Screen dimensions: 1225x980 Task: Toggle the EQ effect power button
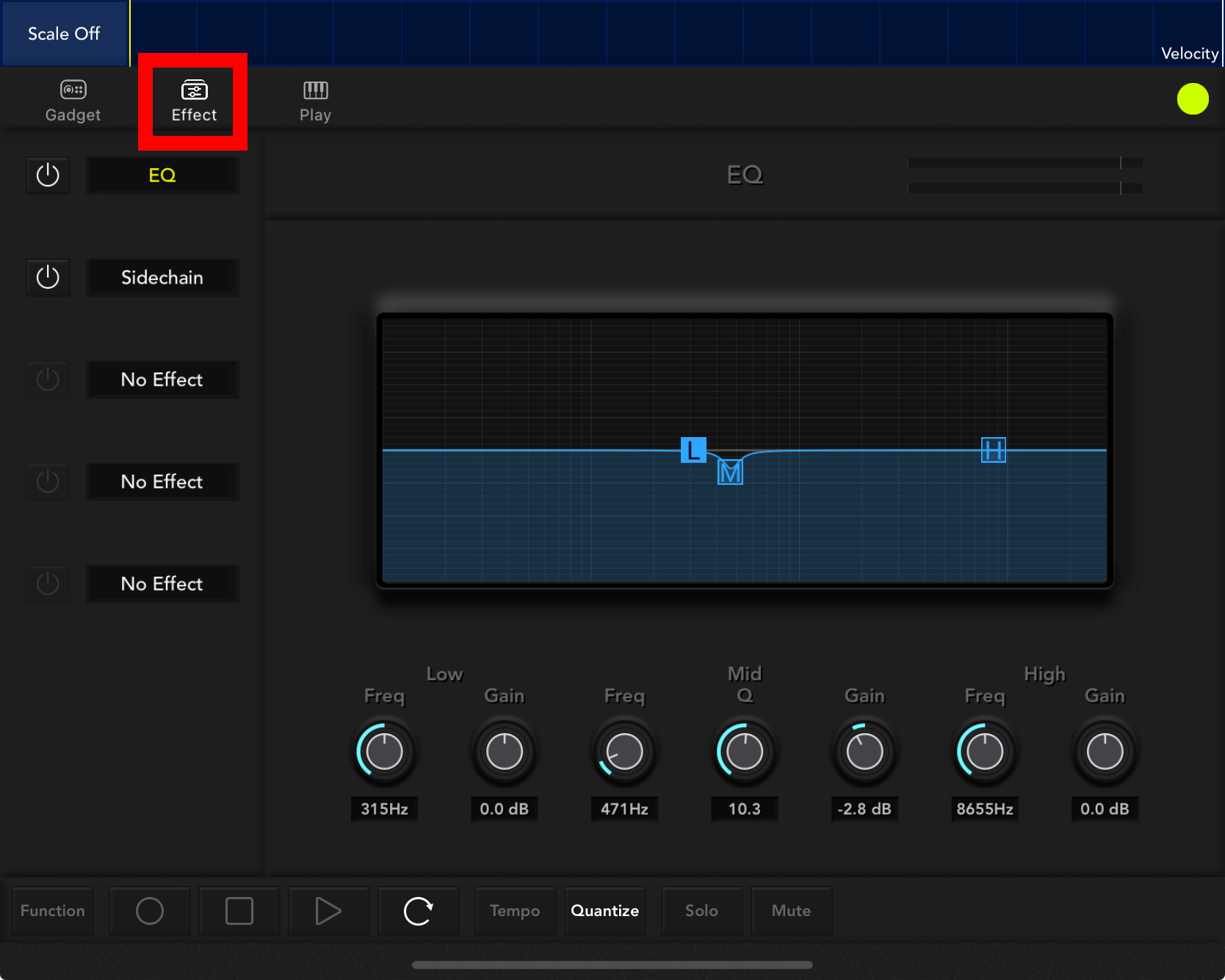[x=48, y=175]
